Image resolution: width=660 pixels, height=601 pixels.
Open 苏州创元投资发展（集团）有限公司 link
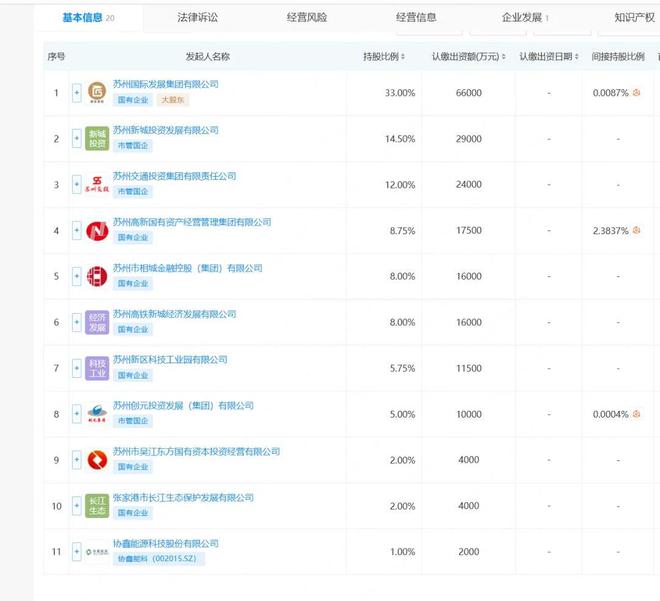[183, 406]
